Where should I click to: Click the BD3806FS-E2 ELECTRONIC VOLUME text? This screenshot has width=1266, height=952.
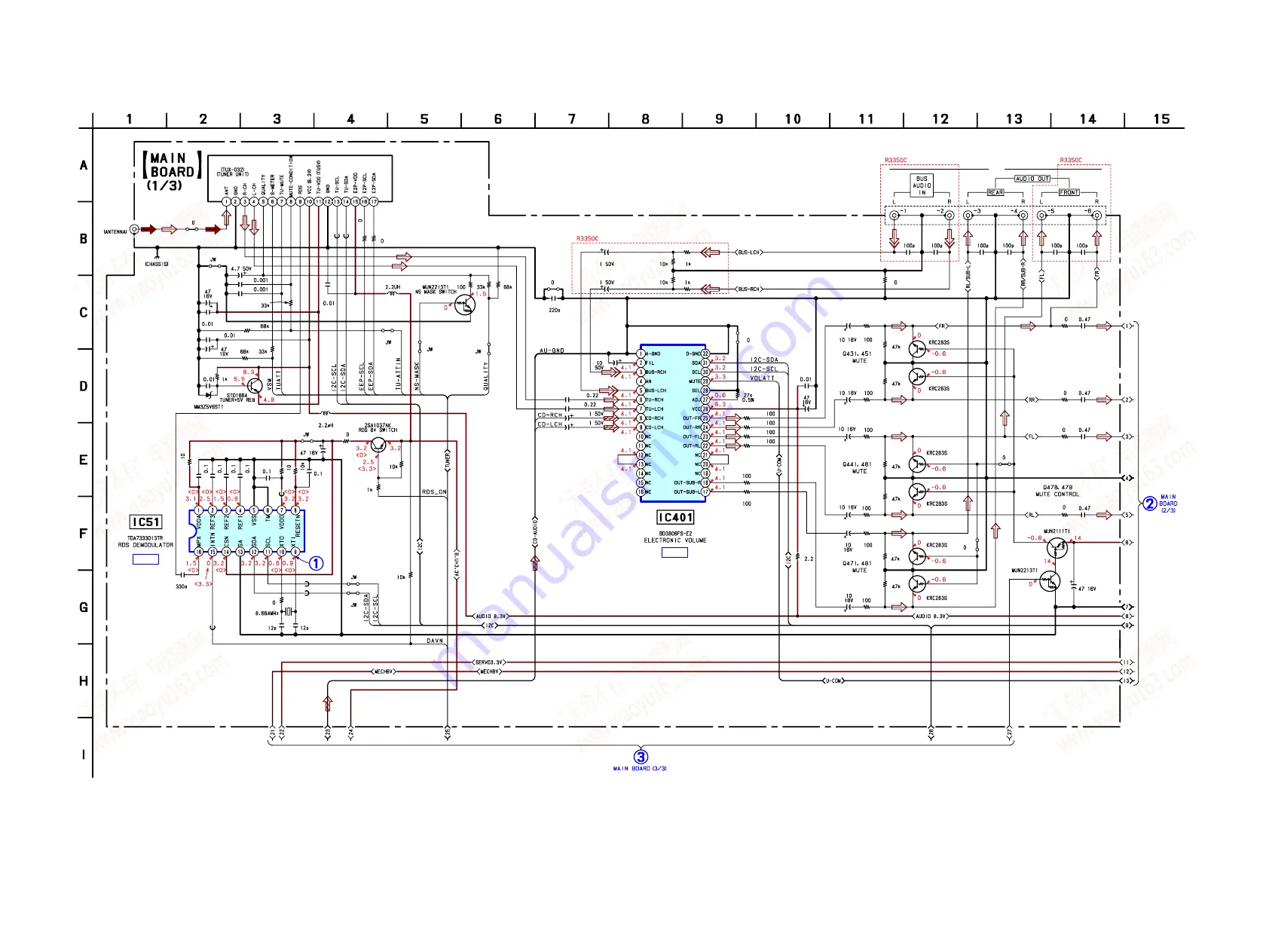[x=675, y=537]
